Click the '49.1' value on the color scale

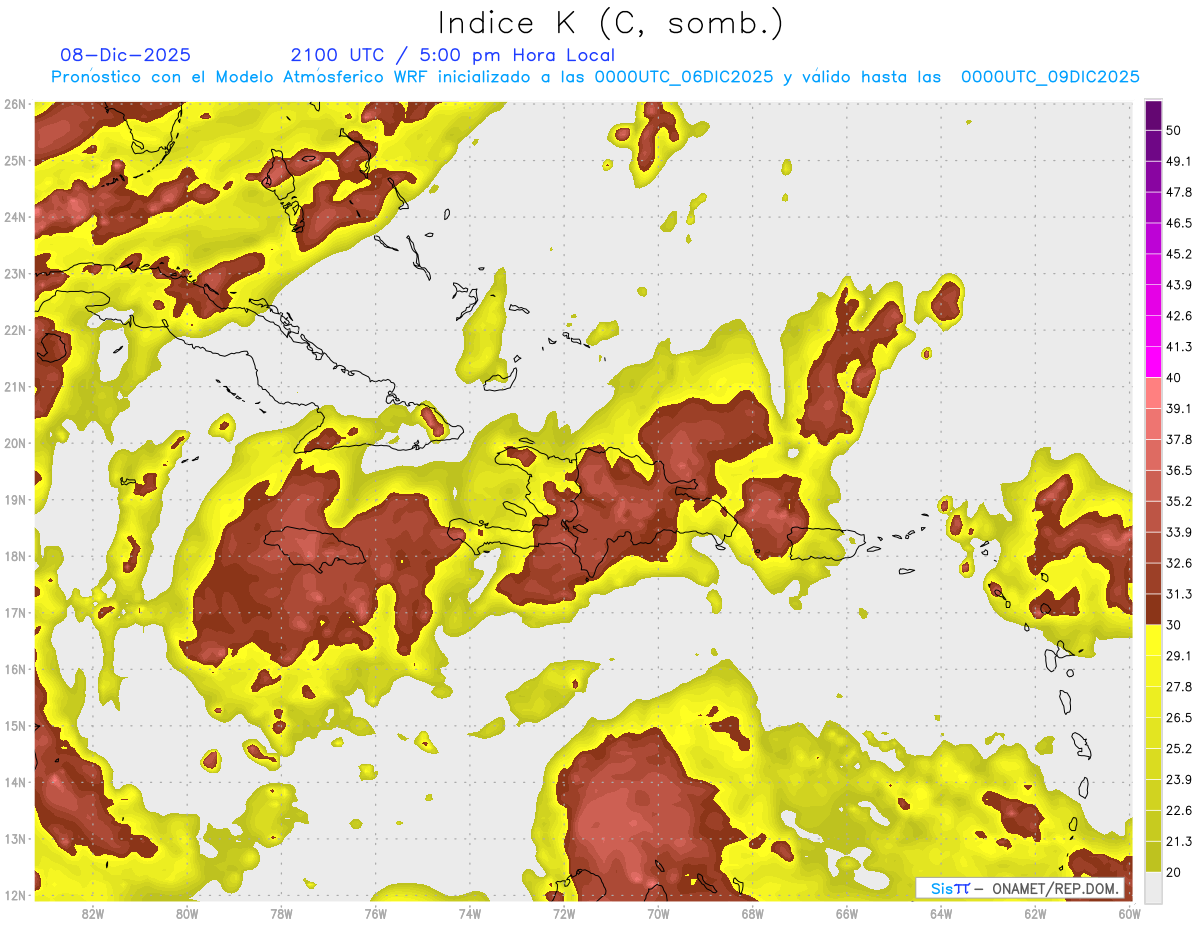1178,161
